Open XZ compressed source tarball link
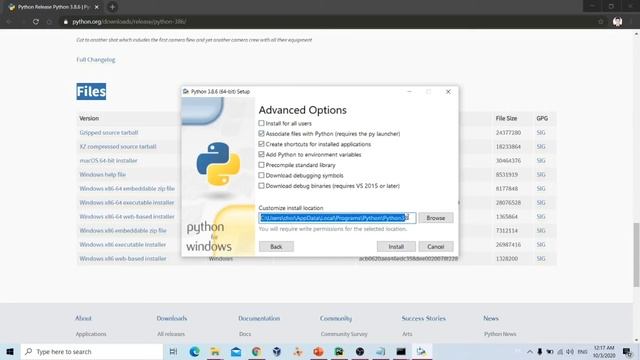Screen dimensions: 640x360 [x=118, y=147]
